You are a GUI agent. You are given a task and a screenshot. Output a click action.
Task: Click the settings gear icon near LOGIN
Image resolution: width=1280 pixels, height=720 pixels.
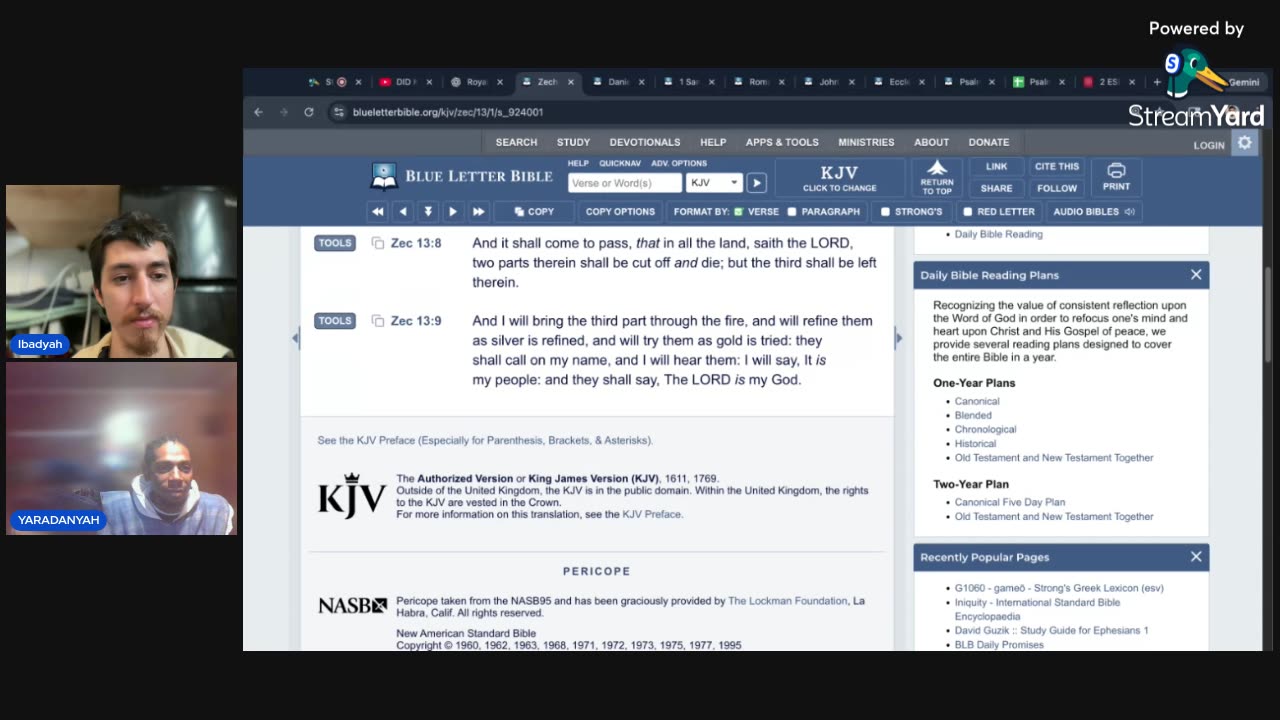coord(1244,143)
